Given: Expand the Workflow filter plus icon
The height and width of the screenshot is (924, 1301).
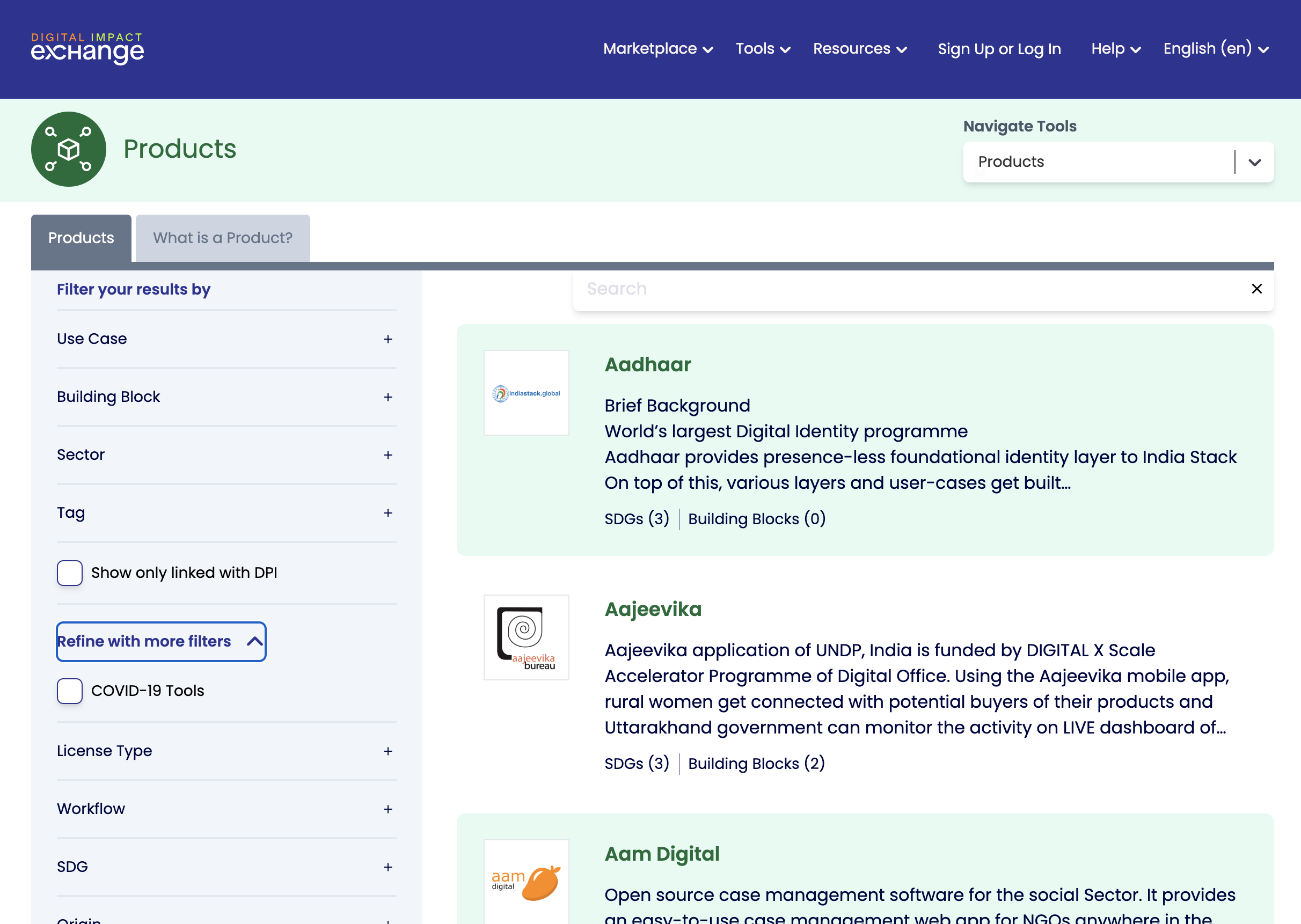Looking at the screenshot, I should click(388, 809).
